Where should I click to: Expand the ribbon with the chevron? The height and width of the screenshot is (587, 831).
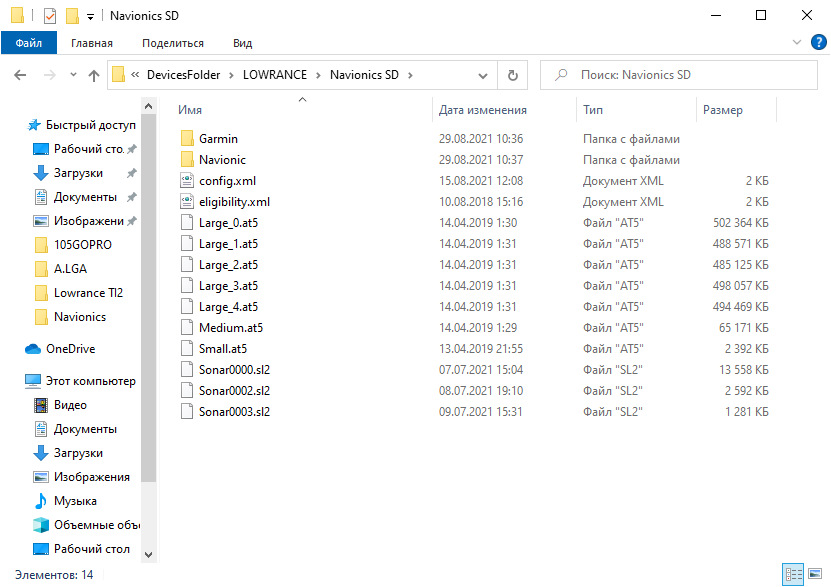(797, 42)
